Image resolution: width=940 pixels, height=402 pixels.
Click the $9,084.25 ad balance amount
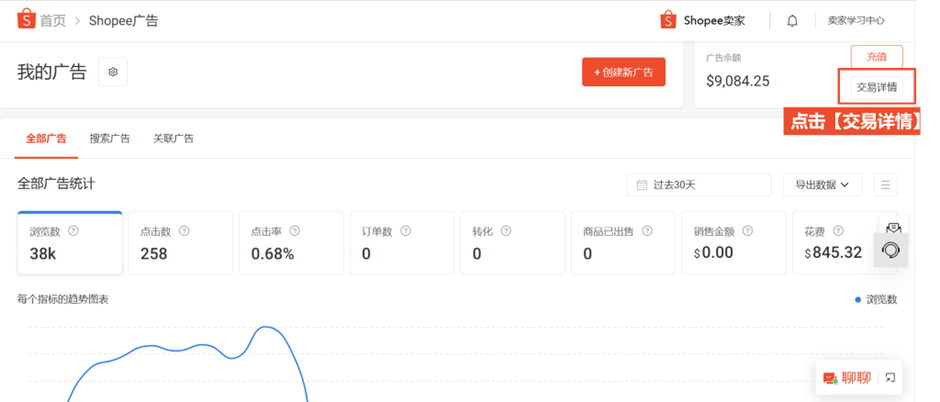[x=738, y=81]
